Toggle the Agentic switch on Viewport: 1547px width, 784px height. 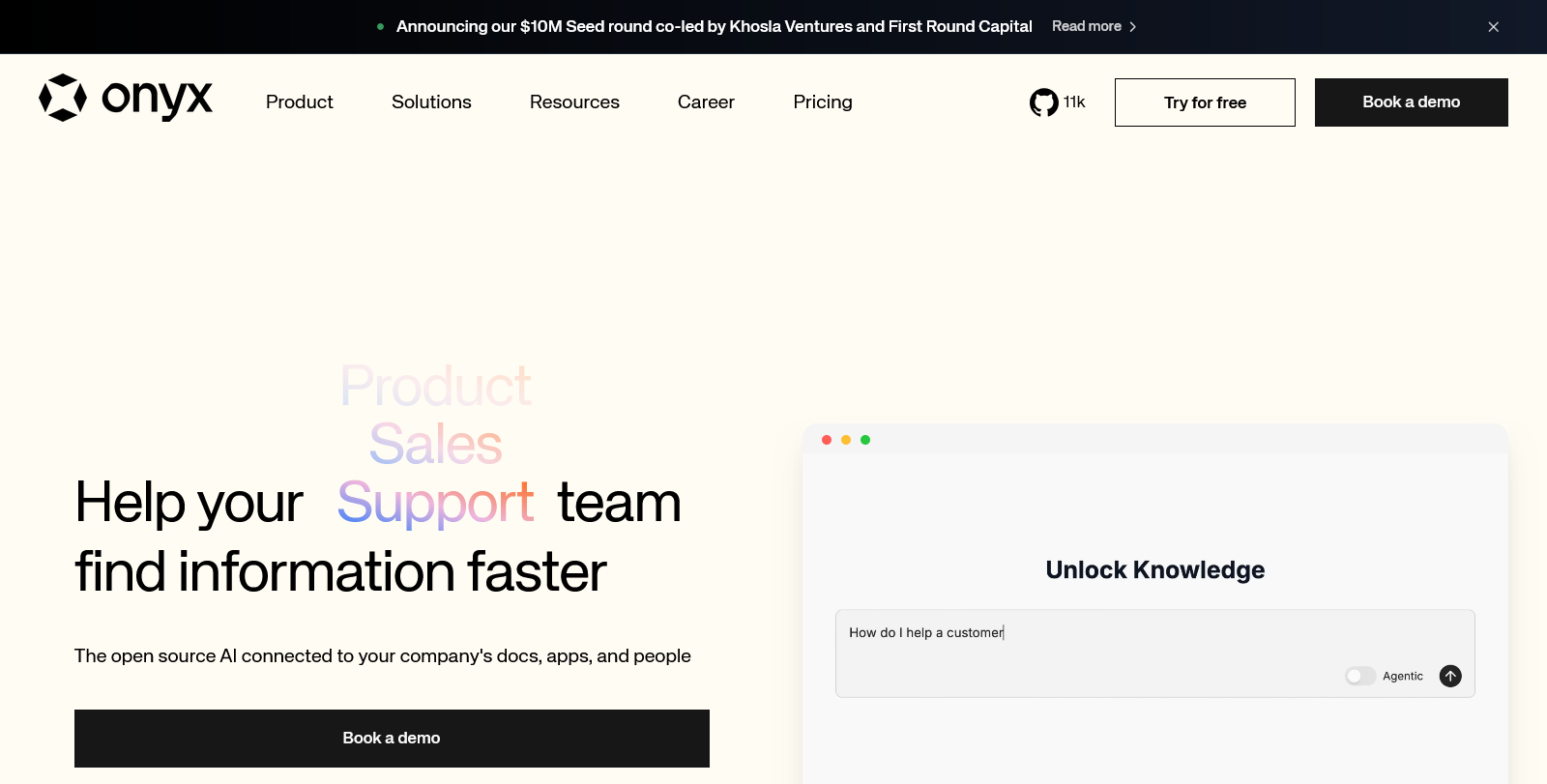1359,676
